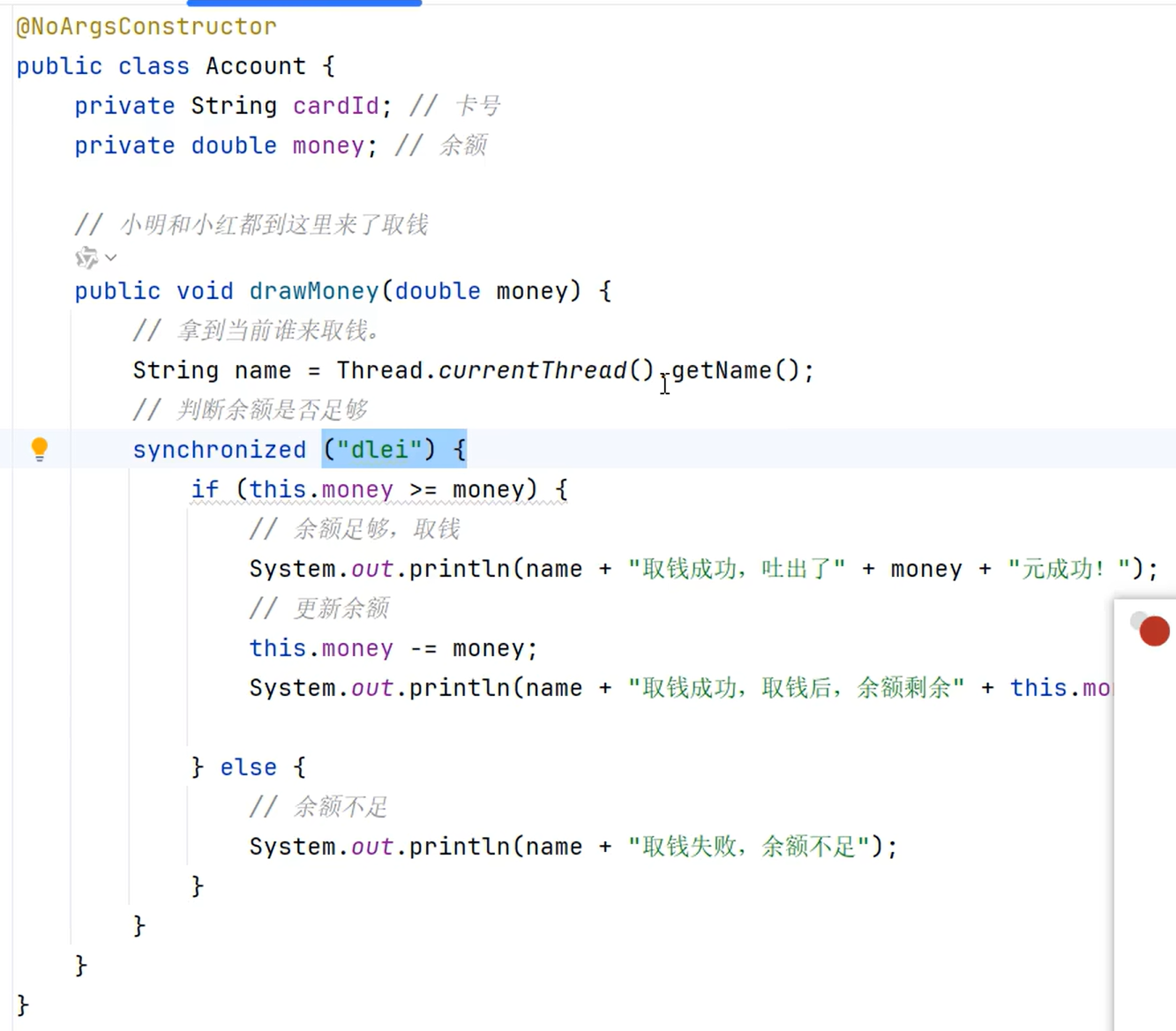
Task: Click the @NoArgsConstructor annotation
Action: pos(146,26)
